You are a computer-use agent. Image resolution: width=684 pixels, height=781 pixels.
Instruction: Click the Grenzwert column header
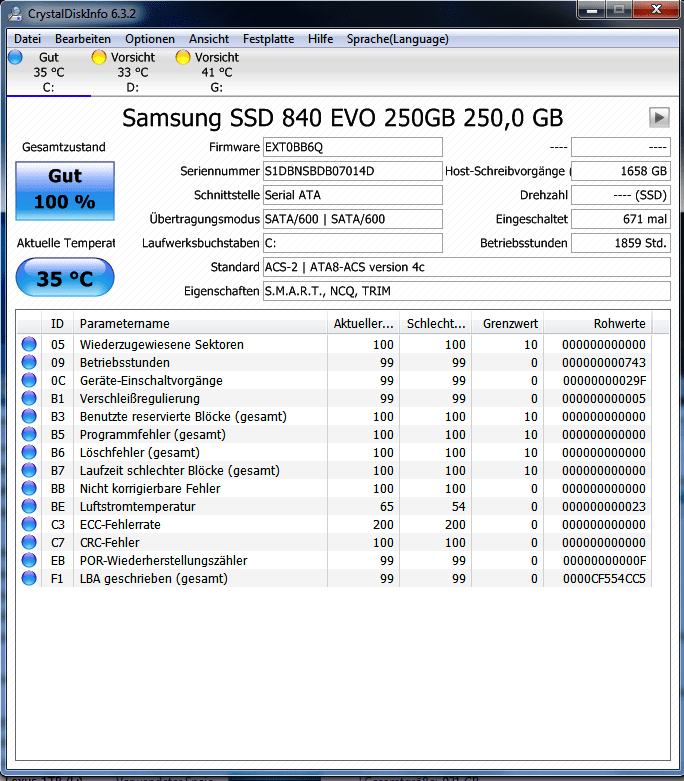(x=508, y=324)
